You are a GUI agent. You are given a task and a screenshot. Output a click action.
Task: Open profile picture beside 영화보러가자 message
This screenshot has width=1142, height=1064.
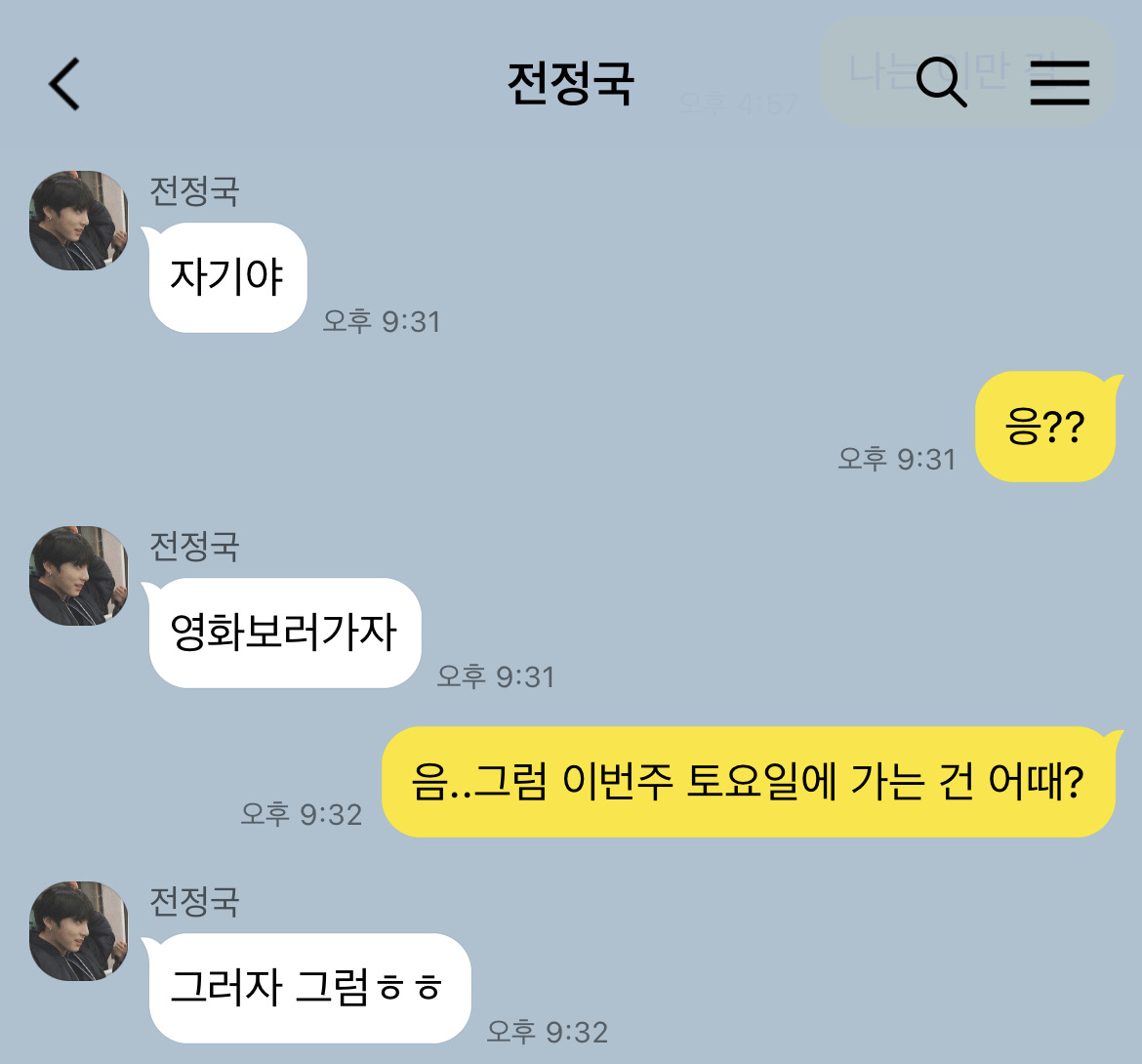pos(79,576)
